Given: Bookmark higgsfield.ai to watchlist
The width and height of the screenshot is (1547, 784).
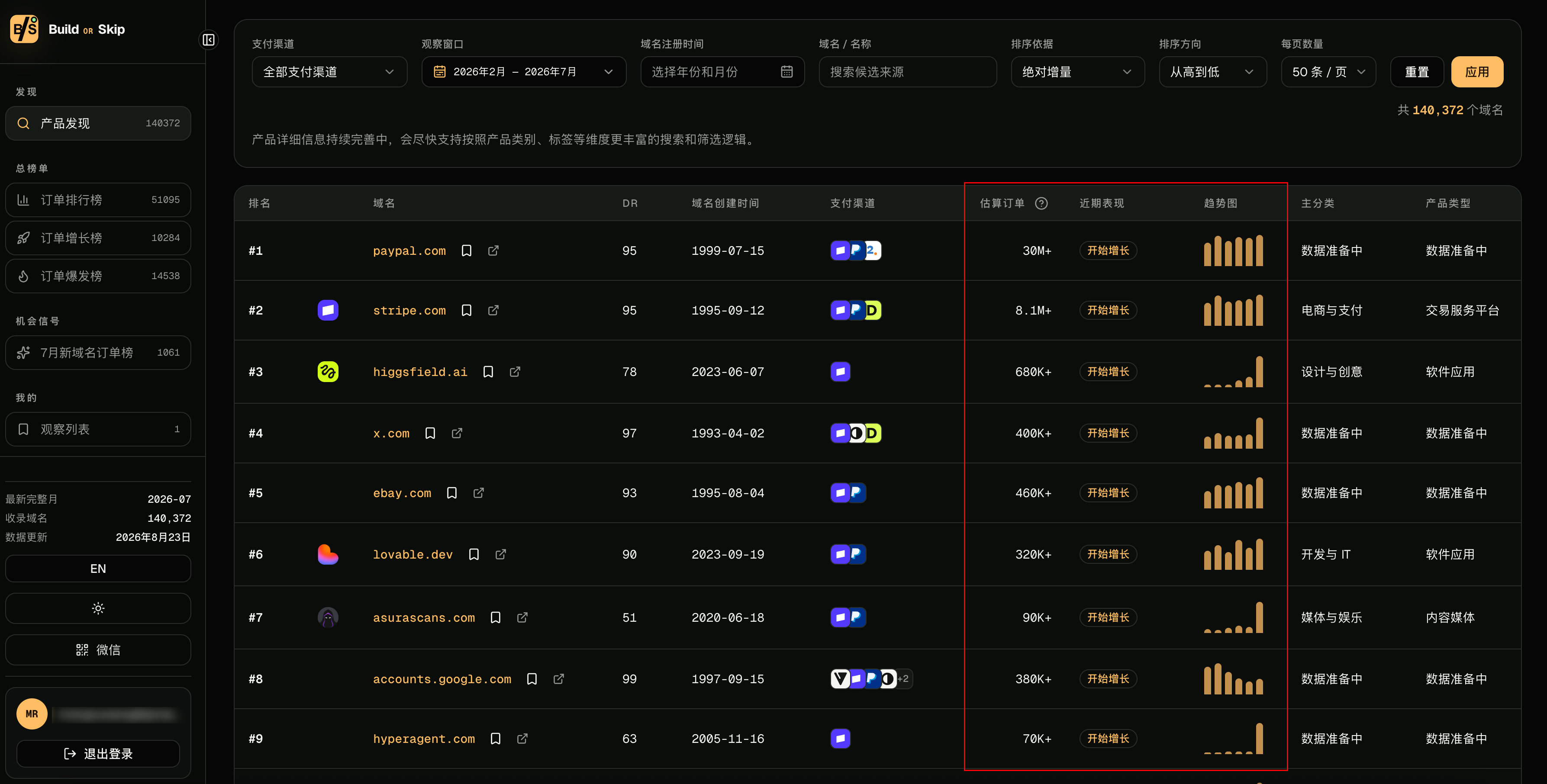Looking at the screenshot, I should [488, 372].
